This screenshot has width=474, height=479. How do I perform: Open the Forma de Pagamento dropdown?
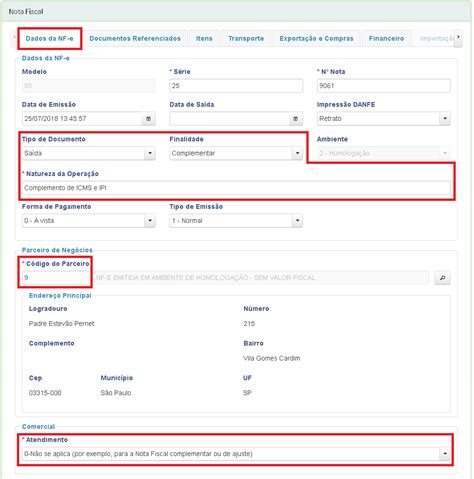coord(150,221)
